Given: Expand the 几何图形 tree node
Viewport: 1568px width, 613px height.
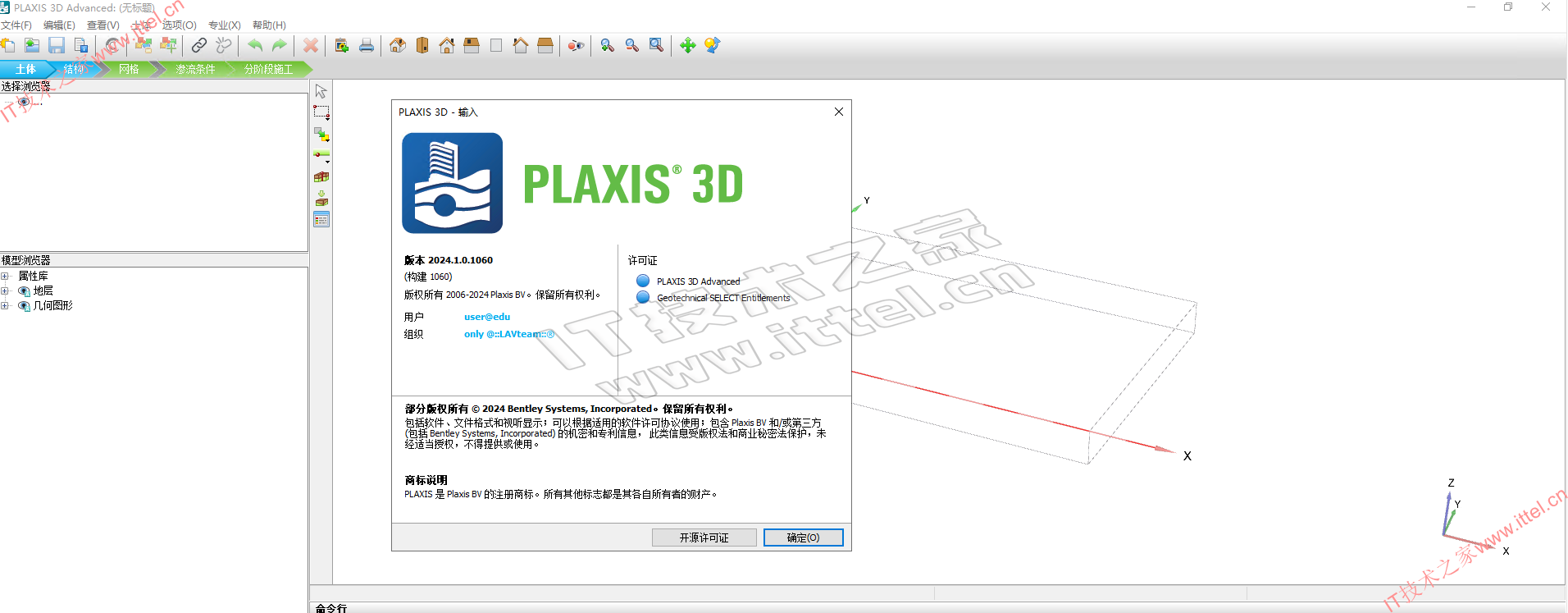Looking at the screenshot, I should [5, 306].
